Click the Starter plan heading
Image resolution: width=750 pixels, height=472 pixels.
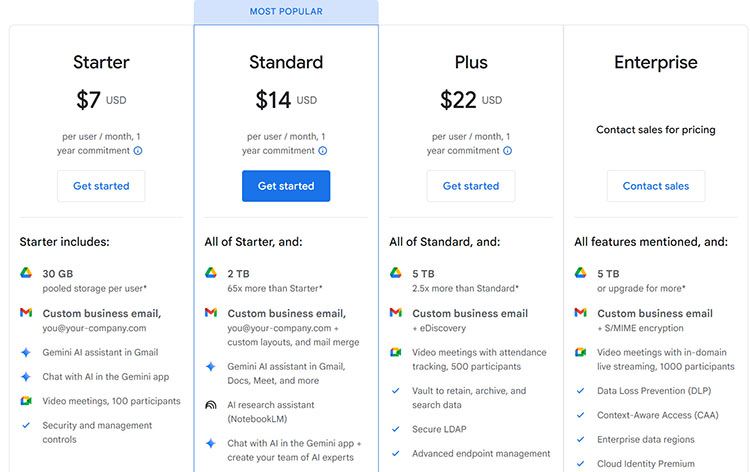tap(101, 62)
